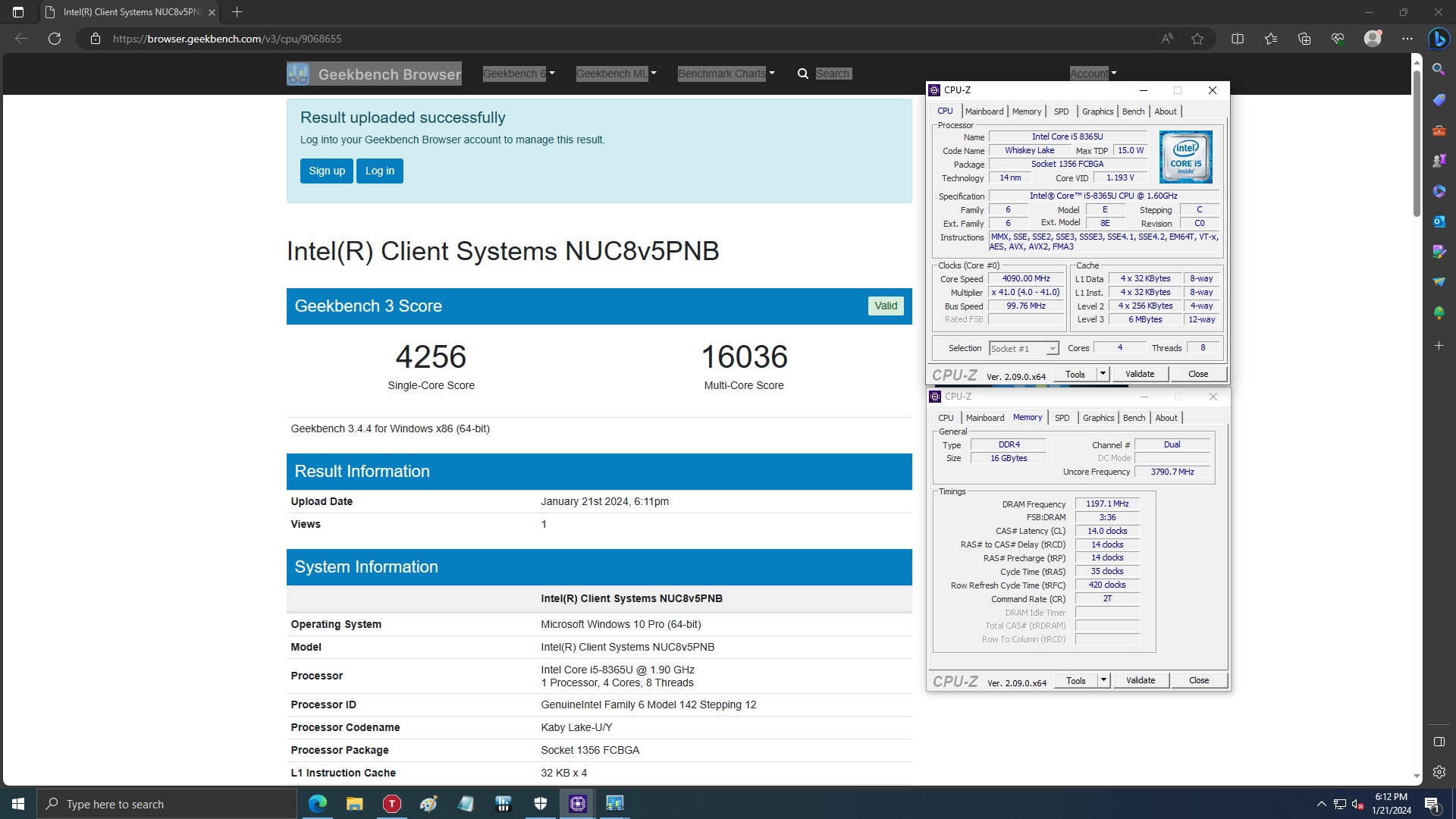Open the sidebar Outlook icon
Screen dimensions: 1456x819
[x=1439, y=221]
